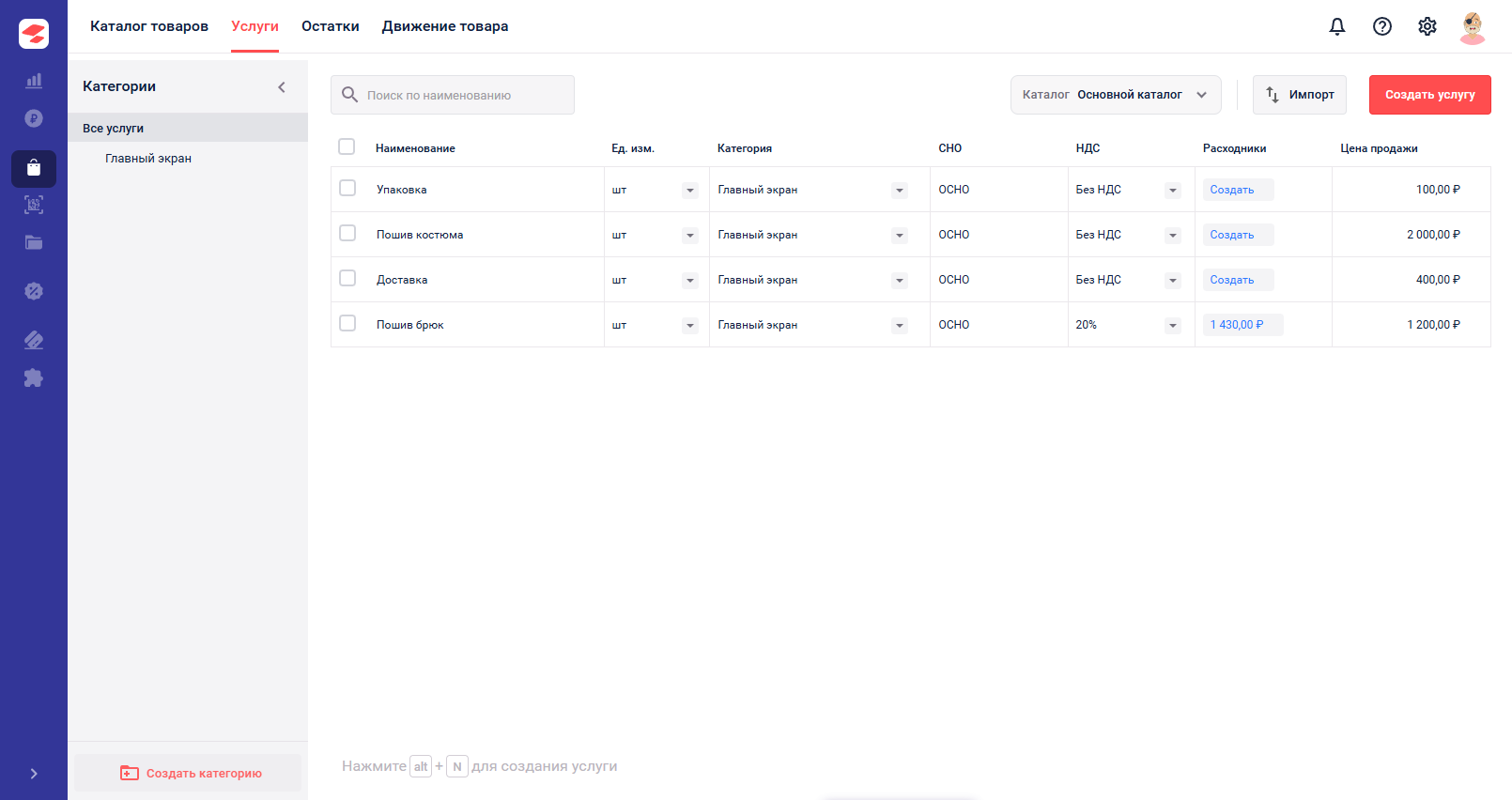Switch to the Движение товара tab
Screen dimensions: 1512x800
445,26
